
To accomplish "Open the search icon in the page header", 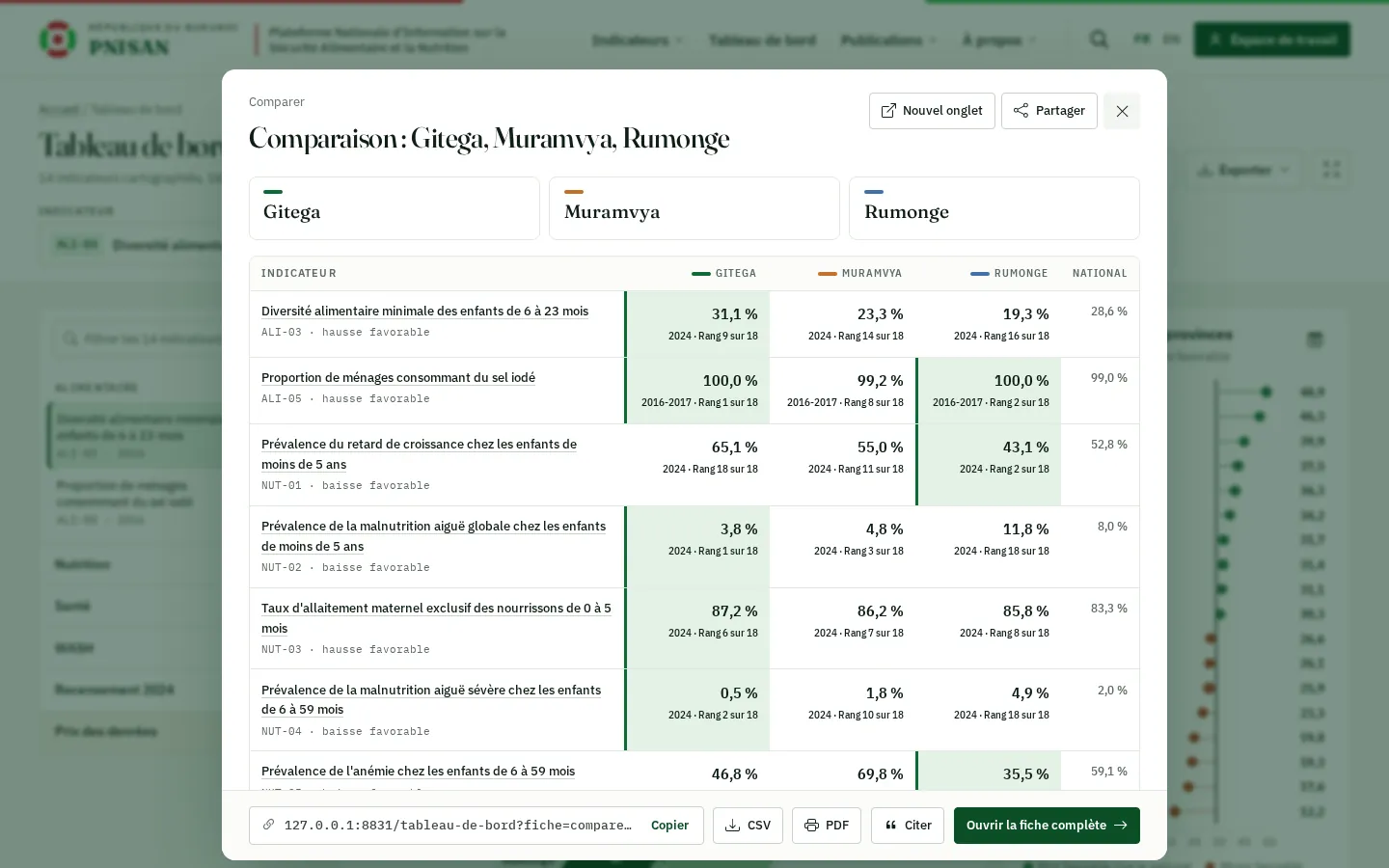I will click(1099, 40).
